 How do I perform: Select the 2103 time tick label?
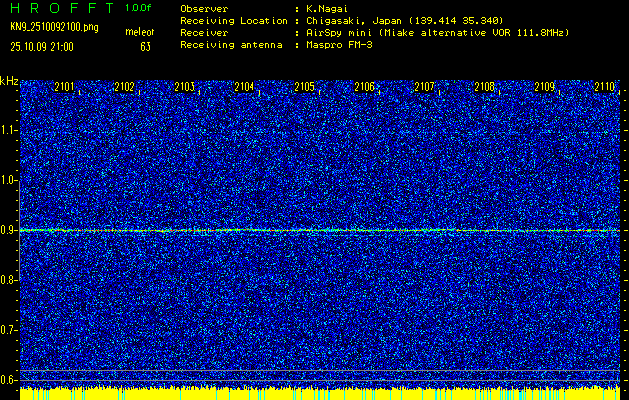click(x=184, y=88)
